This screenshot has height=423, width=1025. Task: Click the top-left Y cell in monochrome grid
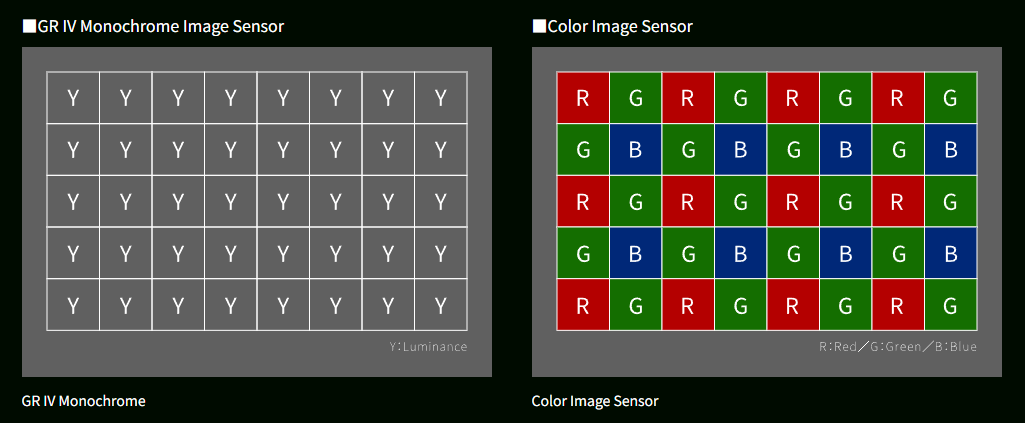(x=73, y=98)
